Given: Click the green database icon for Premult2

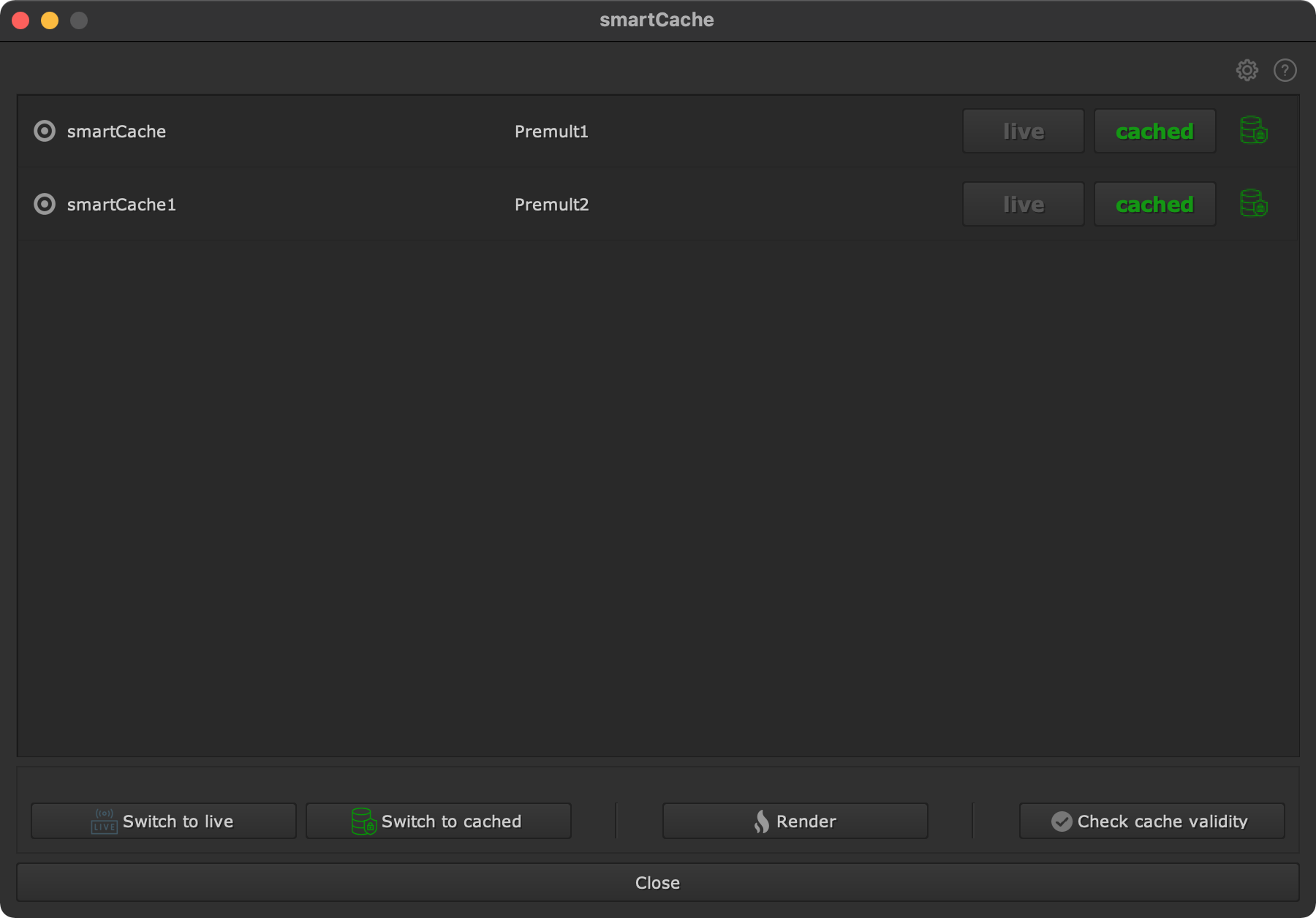Looking at the screenshot, I should pos(1253,204).
